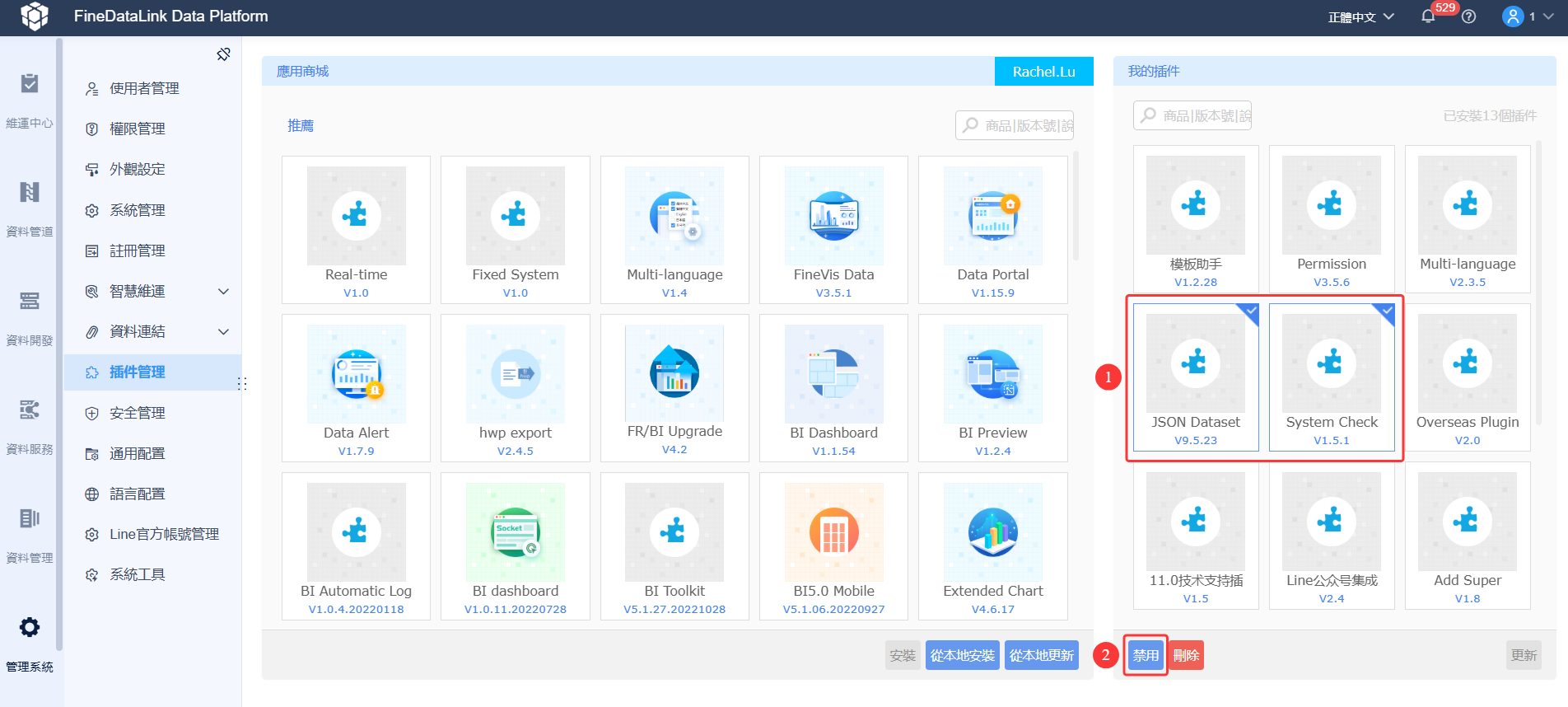Open Line官方帳號管理 in the side menu
Image resolution: width=1568 pixels, height=707 pixels.
(153, 534)
